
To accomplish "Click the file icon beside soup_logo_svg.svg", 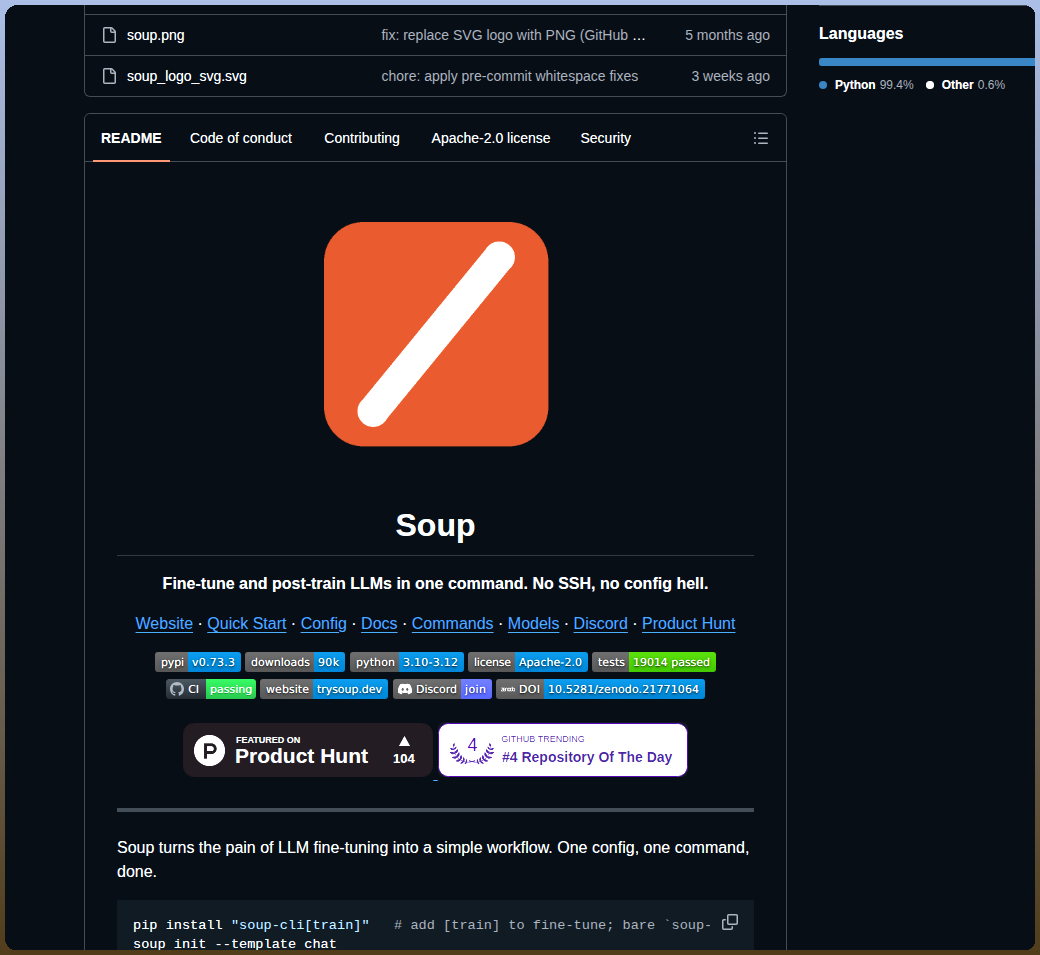I will (109, 76).
